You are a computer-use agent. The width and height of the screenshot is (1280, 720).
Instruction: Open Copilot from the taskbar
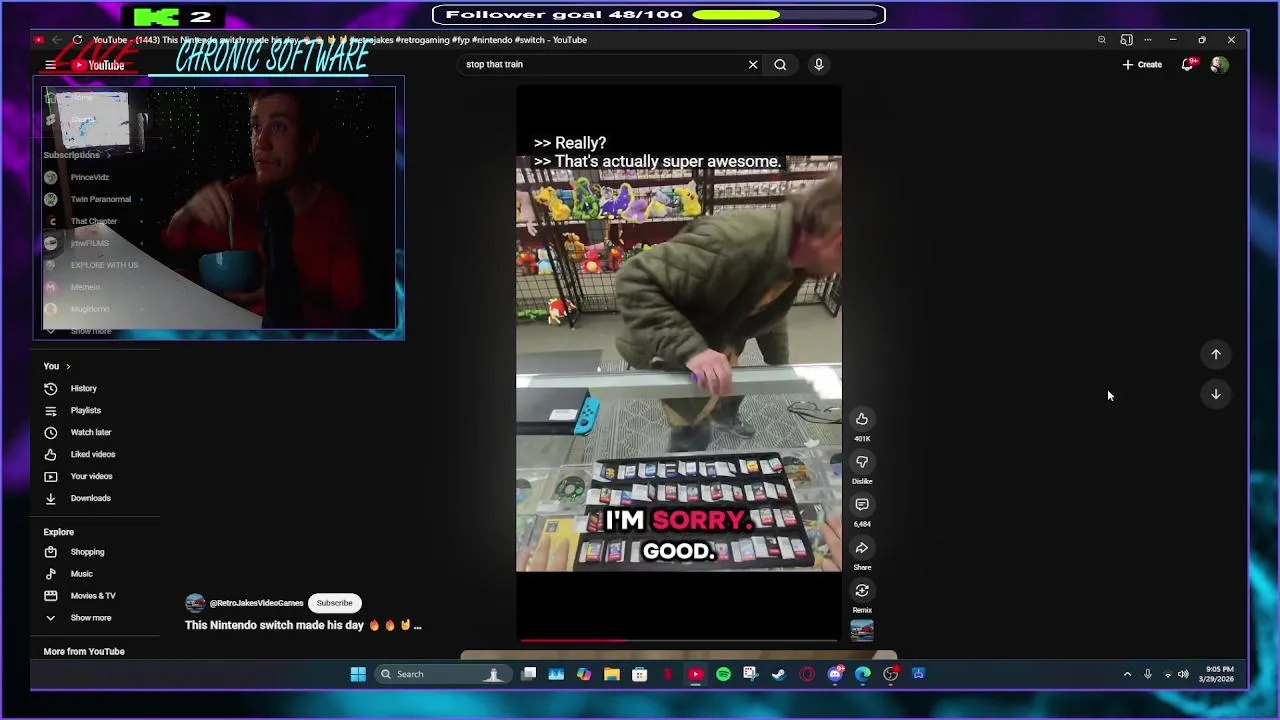tap(584, 674)
